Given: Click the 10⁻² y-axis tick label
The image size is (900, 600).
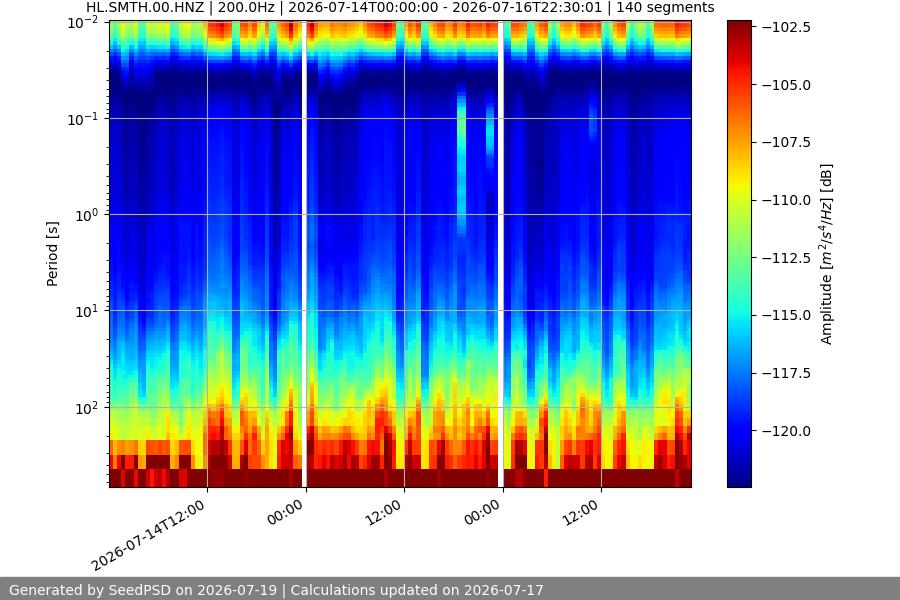Looking at the screenshot, I should (x=83, y=23).
